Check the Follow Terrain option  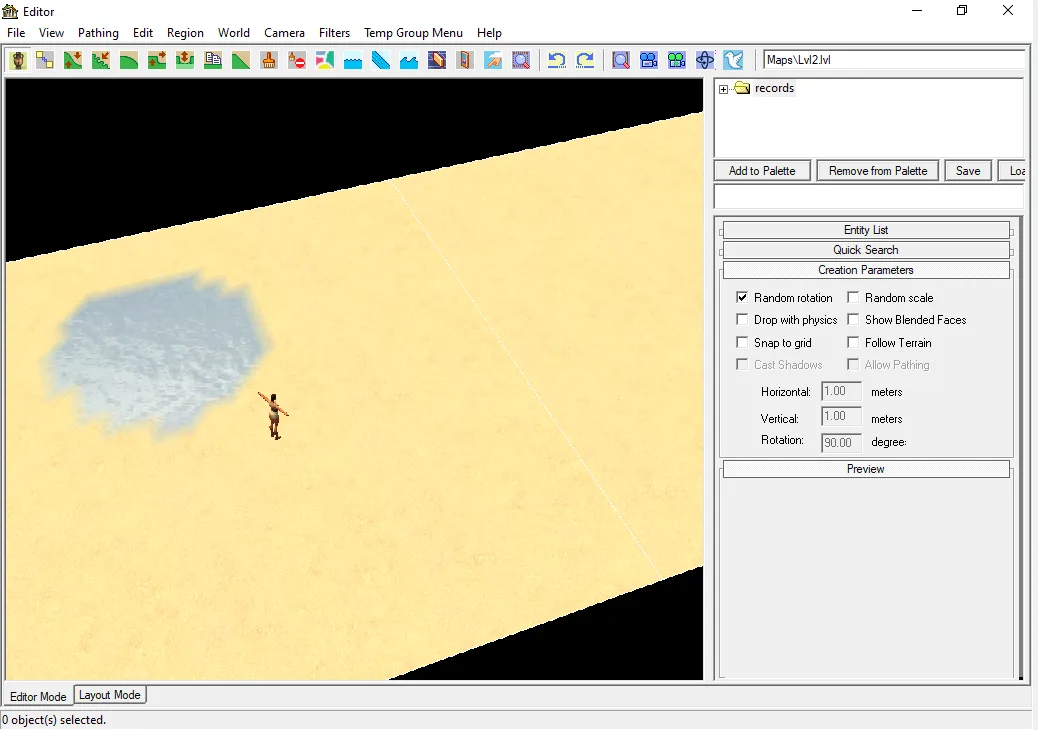click(x=853, y=342)
